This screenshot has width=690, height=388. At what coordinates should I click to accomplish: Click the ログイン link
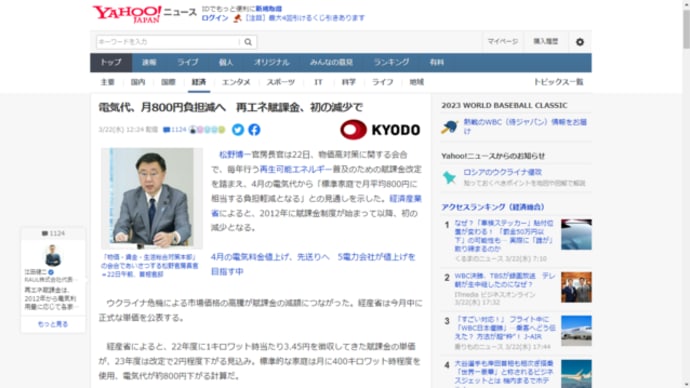pos(215,18)
